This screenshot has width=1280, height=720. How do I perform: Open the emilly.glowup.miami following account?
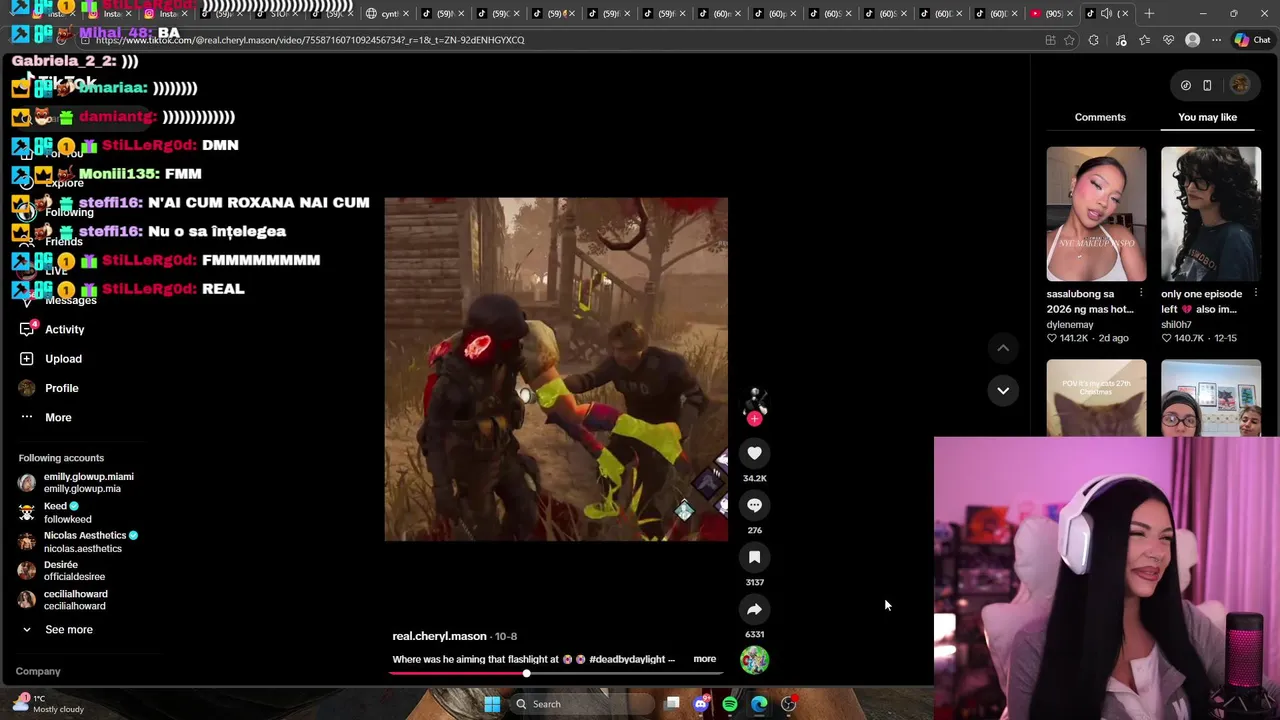point(78,482)
